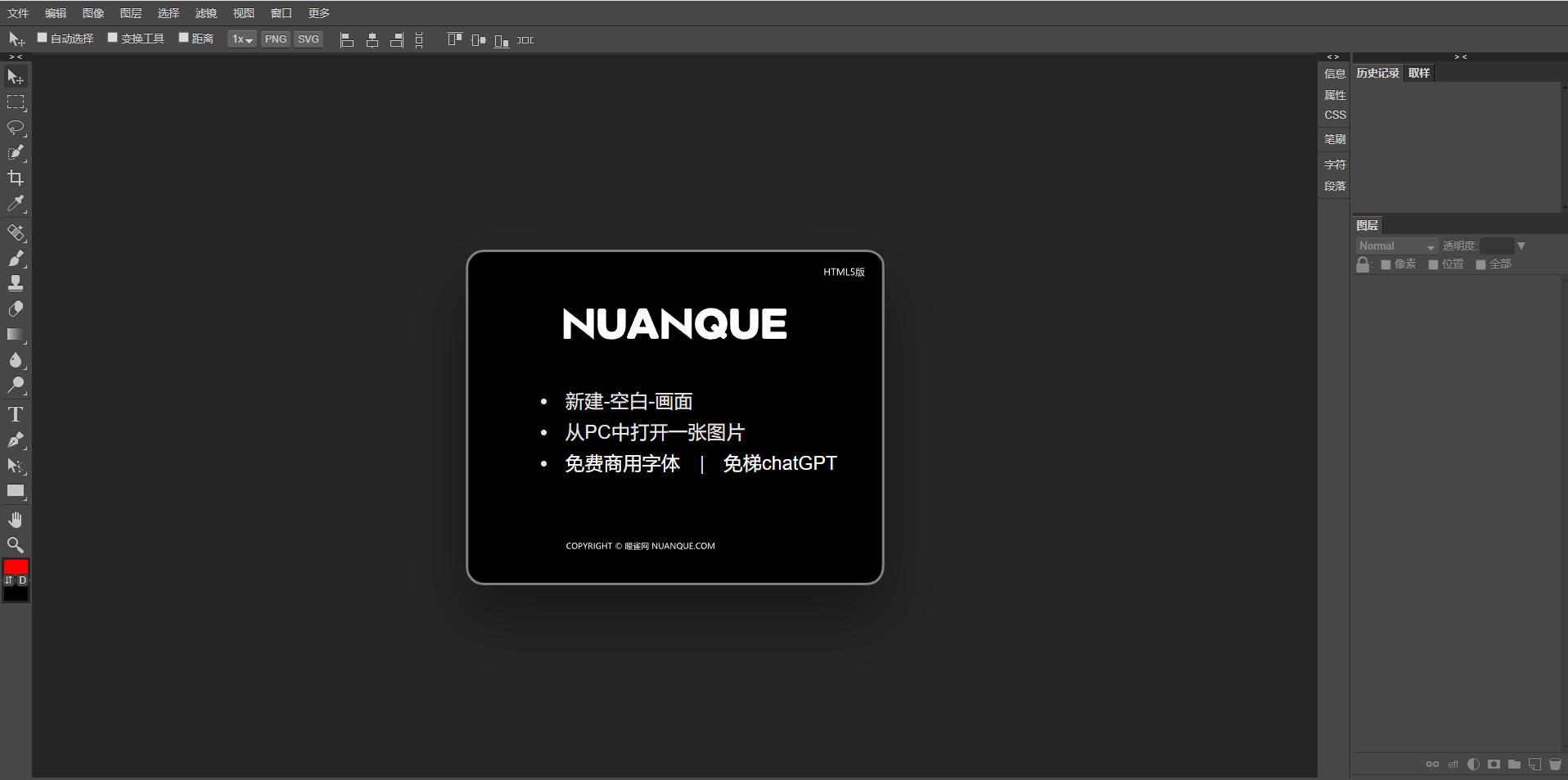The image size is (1568, 780).
Task: Switch to the 取样 tab
Action: tap(1419, 73)
